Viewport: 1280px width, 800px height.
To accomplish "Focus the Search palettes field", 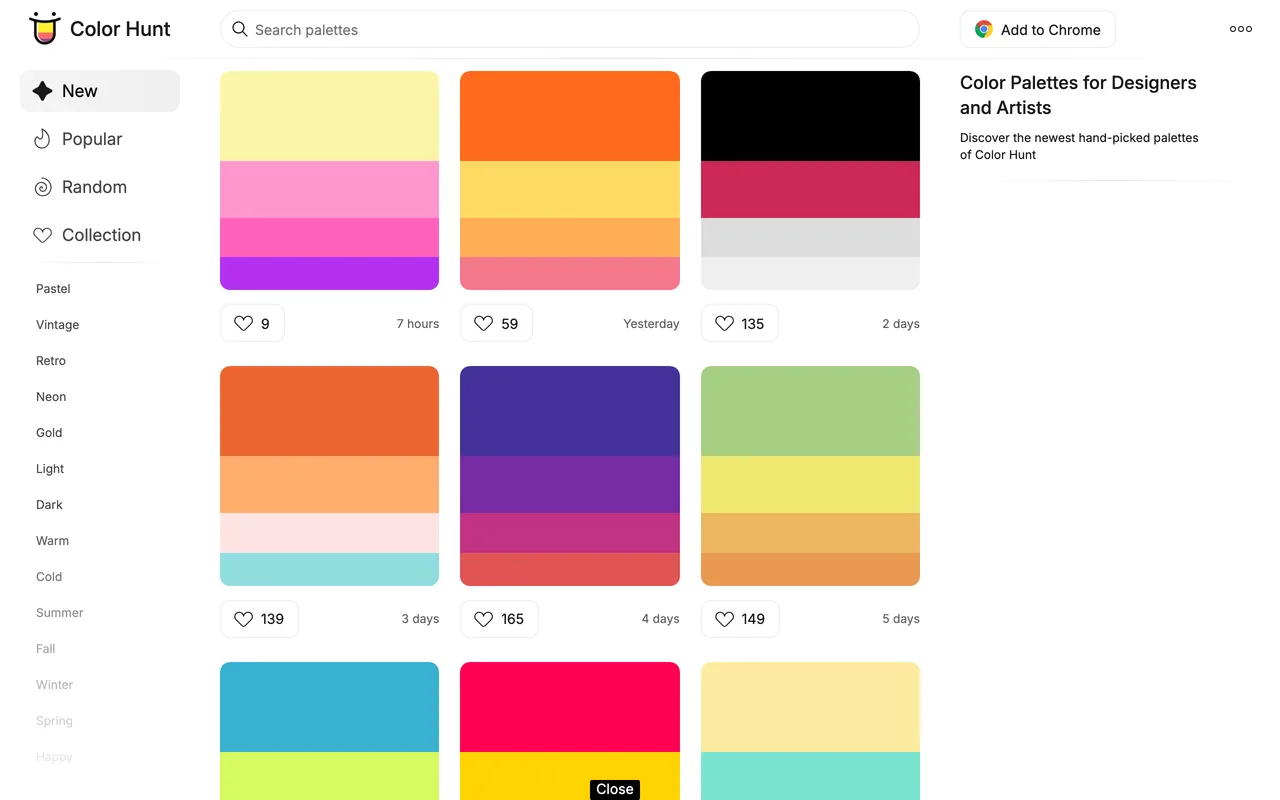I will click(570, 29).
